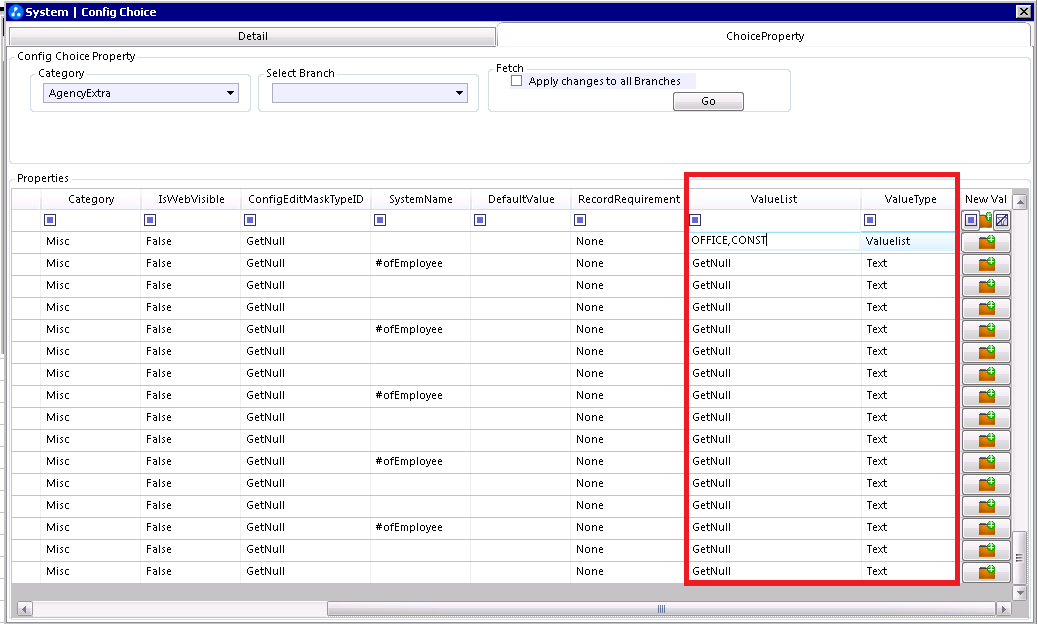Close the Config Choice window
The height and width of the screenshot is (624, 1037).
coord(1022,11)
